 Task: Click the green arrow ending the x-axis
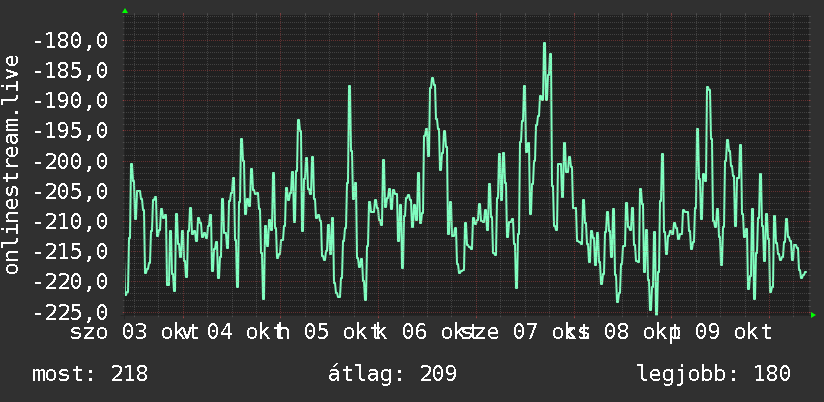[813, 315]
